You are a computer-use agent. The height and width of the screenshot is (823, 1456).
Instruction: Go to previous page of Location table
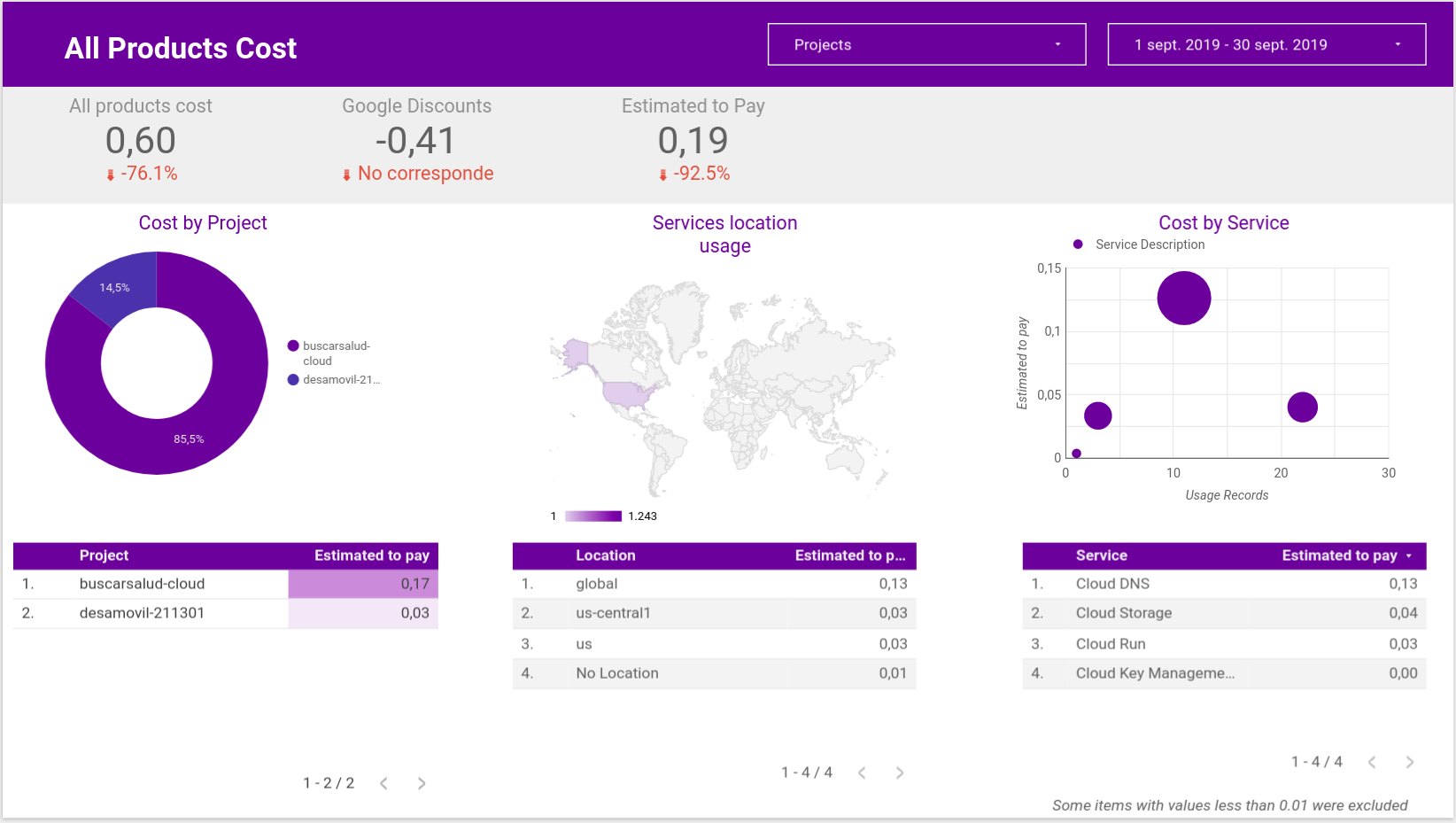[862, 773]
